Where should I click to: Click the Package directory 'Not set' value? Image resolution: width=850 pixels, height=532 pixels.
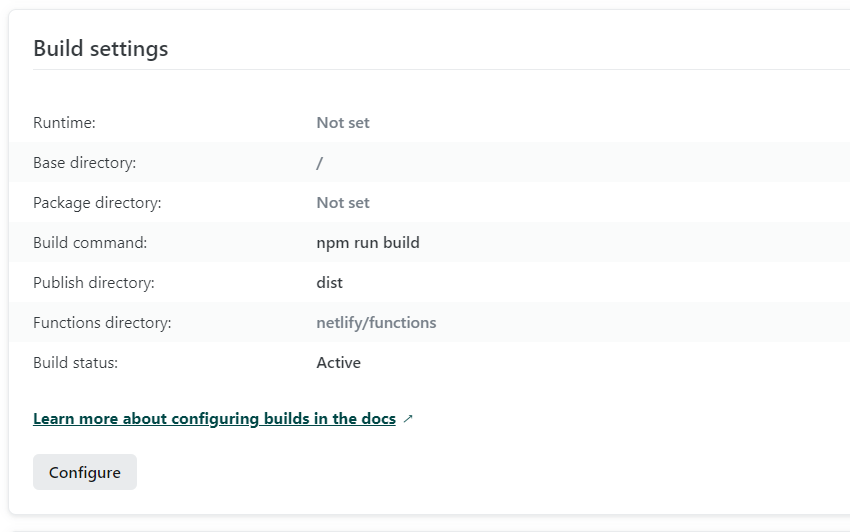(x=343, y=203)
